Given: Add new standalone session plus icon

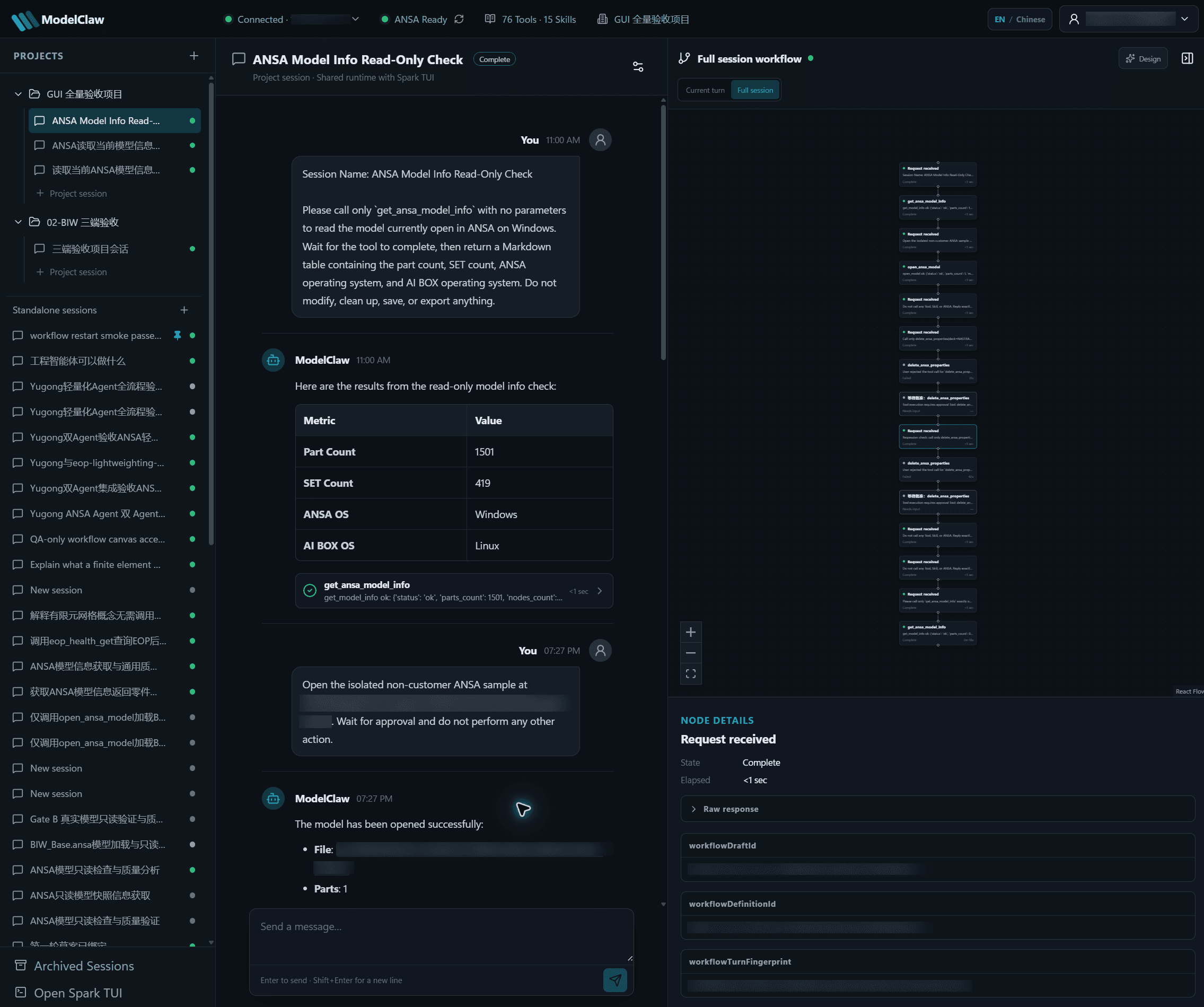Looking at the screenshot, I should click(x=184, y=310).
